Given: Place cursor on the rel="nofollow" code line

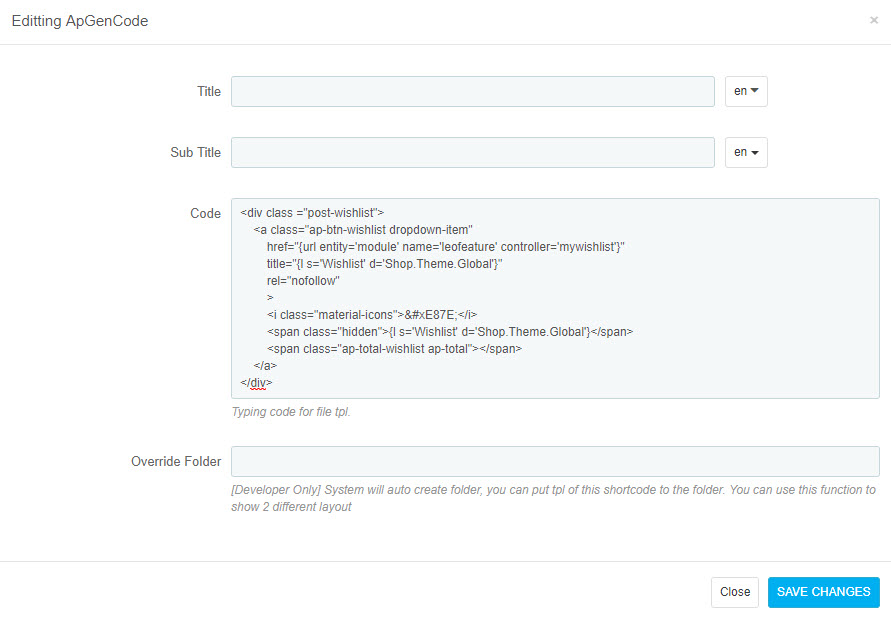Looking at the screenshot, I should point(303,281).
